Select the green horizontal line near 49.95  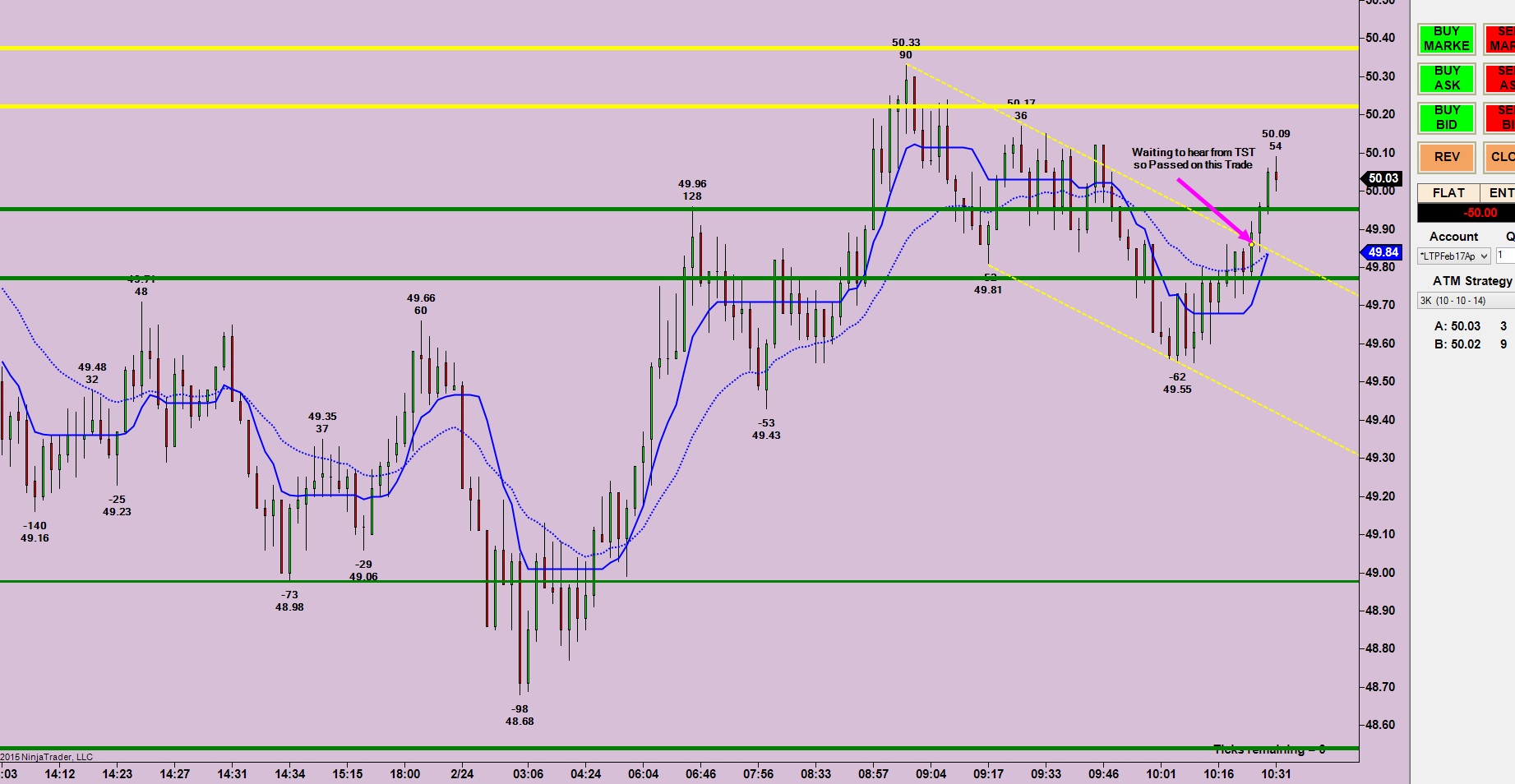coord(679,210)
